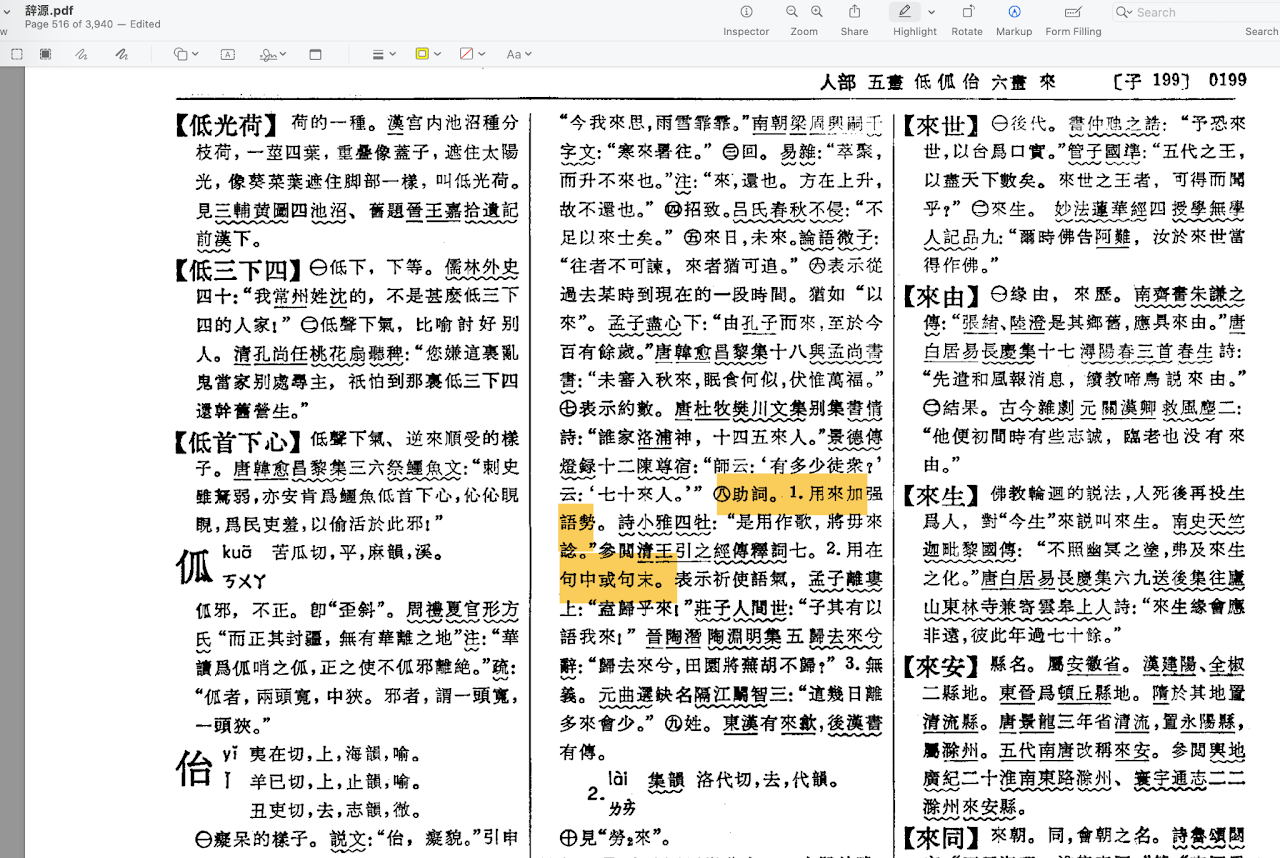This screenshot has width=1280, height=858.
Task: Click the zoom out magnifier
Action: [792, 12]
